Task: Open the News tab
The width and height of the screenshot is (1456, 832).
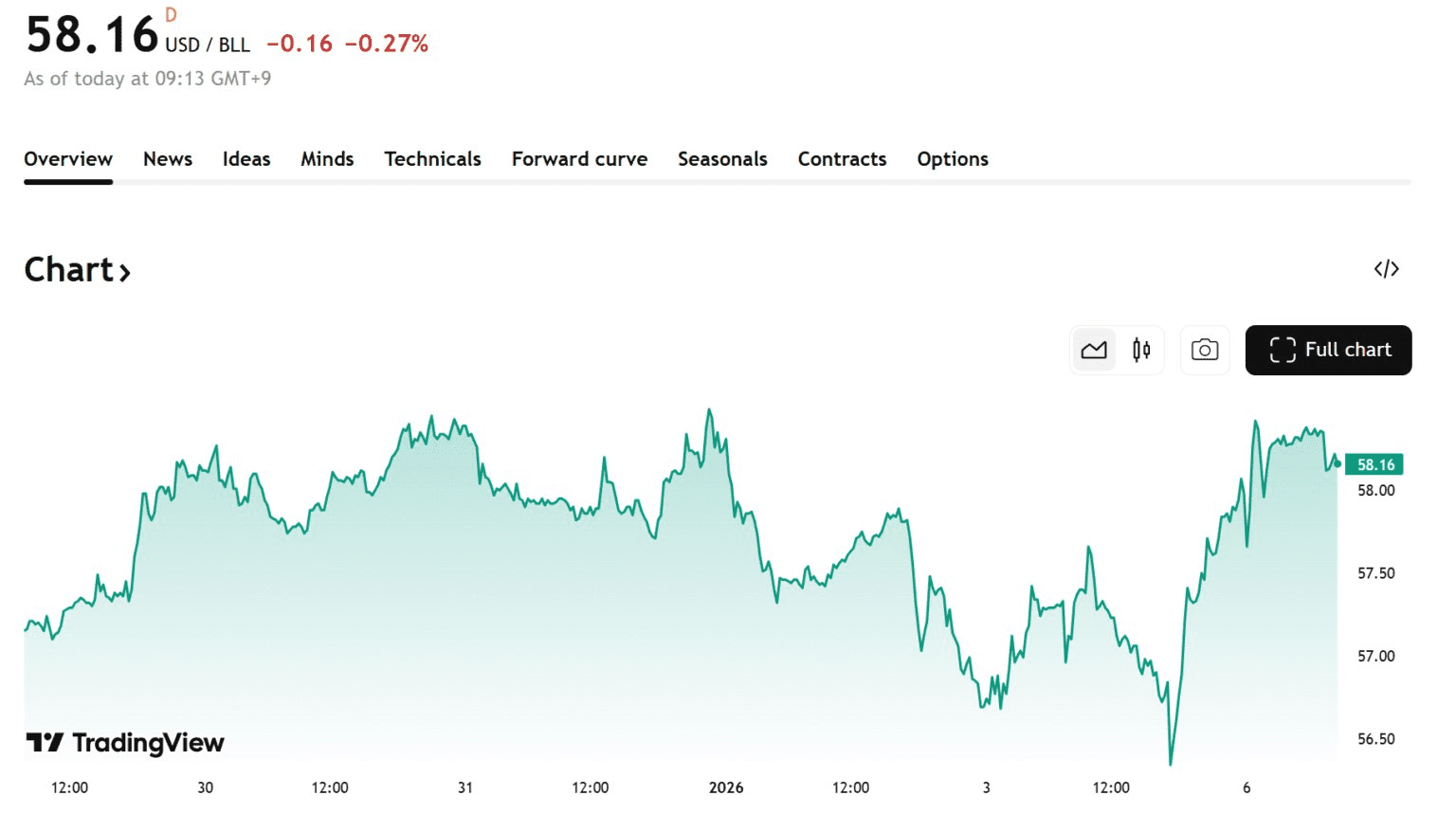Action: pyautogui.click(x=168, y=159)
